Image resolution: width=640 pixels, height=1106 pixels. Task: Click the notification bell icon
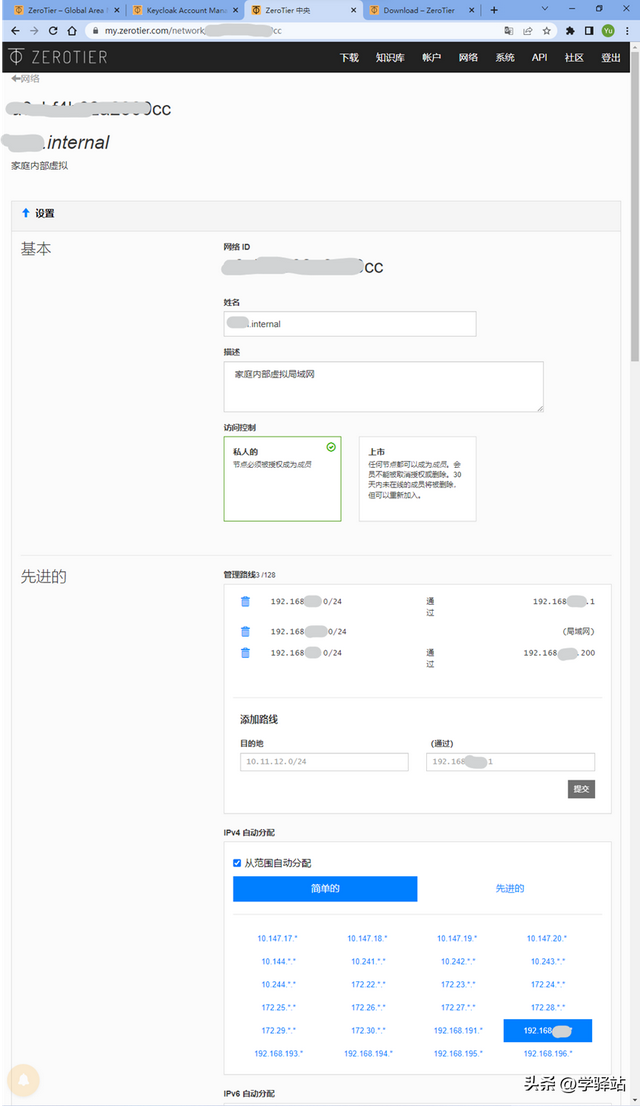pyautogui.click(x=23, y=1080)
